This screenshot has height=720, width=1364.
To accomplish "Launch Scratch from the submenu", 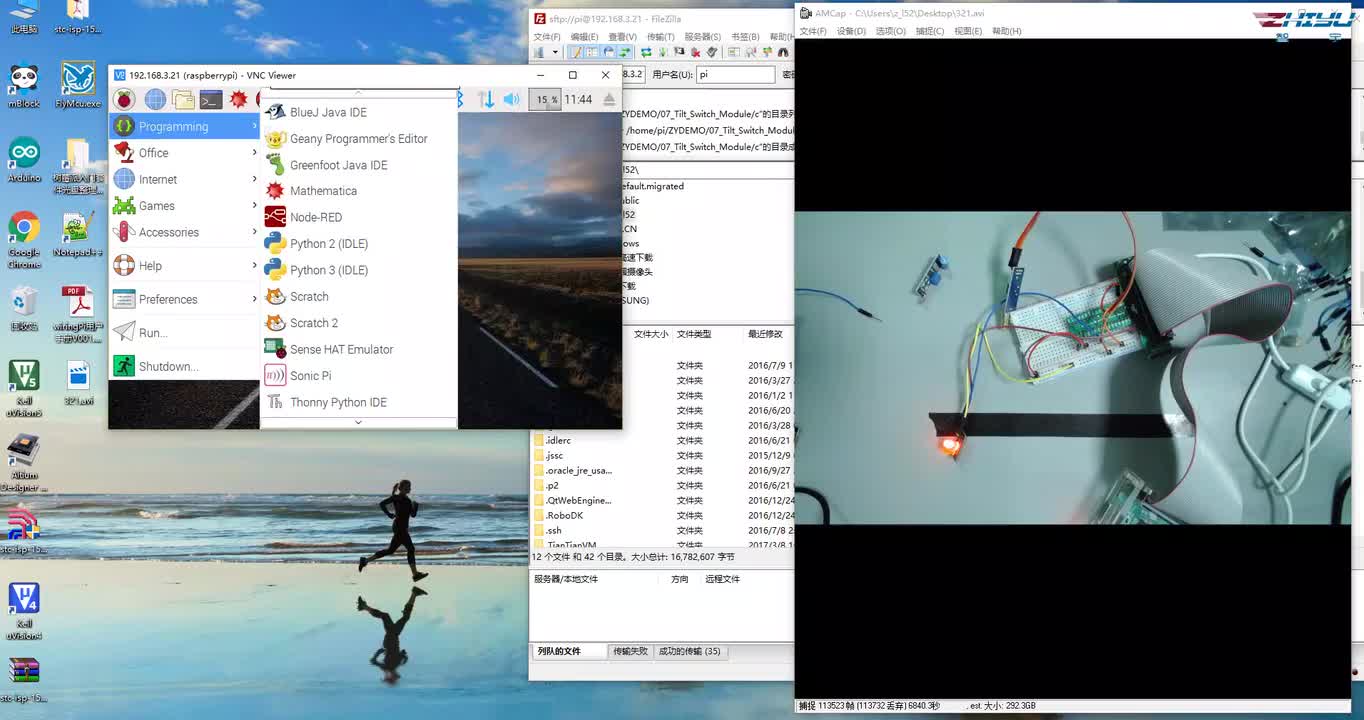I will tap(359, 297).
